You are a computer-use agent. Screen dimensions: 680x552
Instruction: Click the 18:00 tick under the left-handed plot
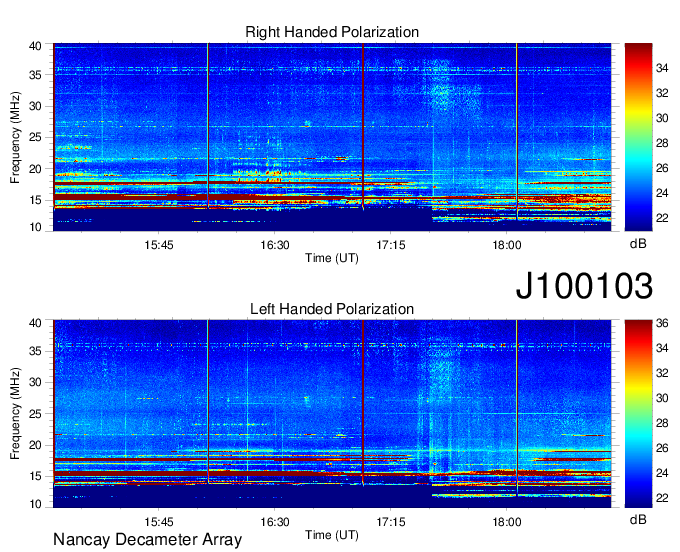[x=507, y=522]
